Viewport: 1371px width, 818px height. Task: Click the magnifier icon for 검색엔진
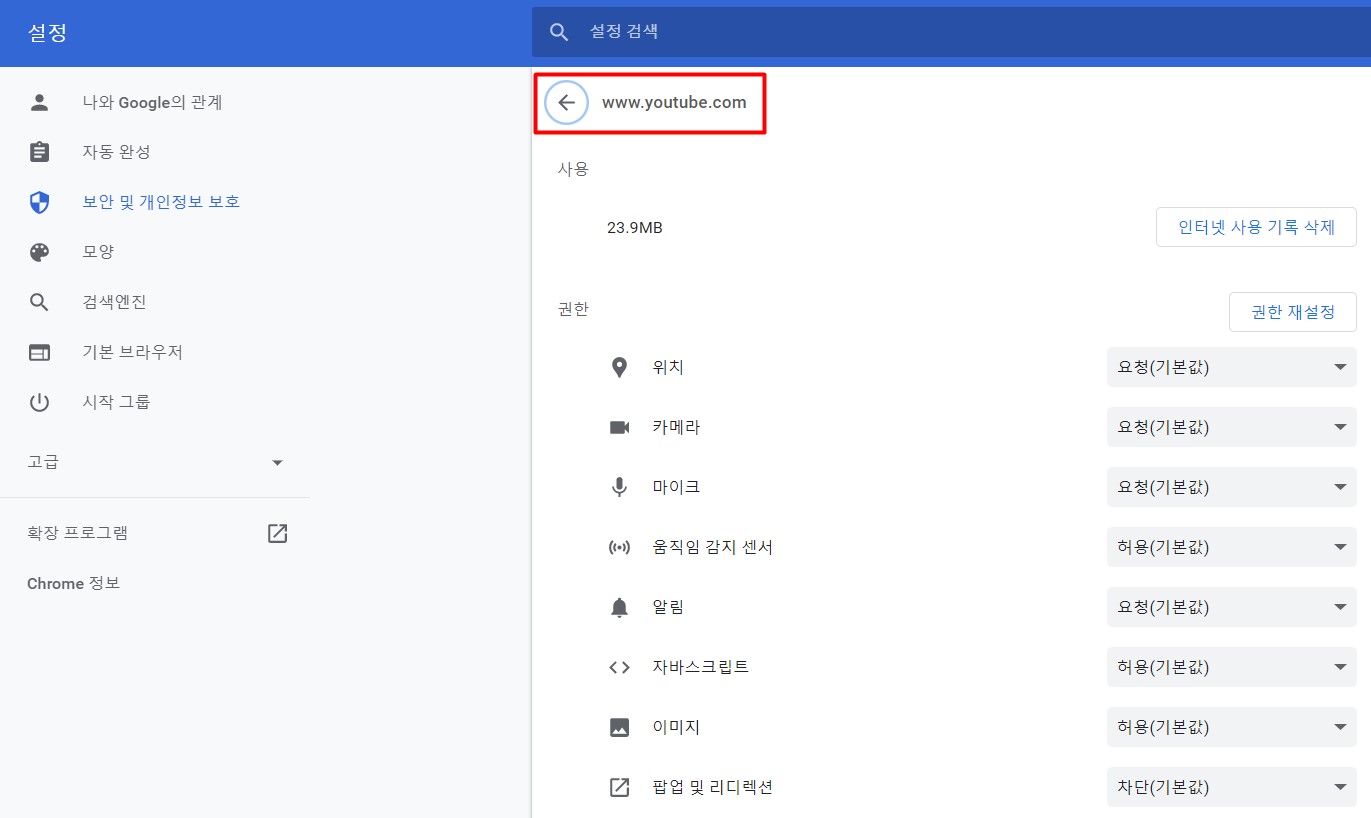(39, 302)
